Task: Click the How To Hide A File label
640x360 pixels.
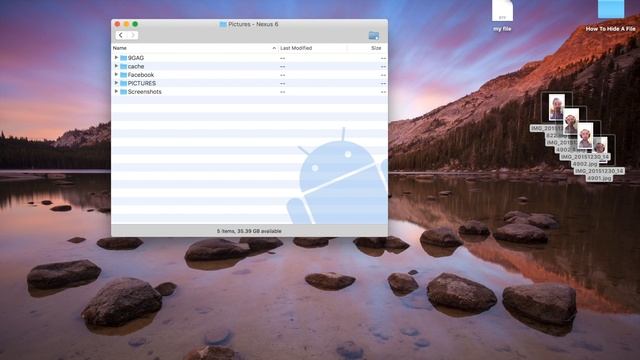Action: pos(611,29)
